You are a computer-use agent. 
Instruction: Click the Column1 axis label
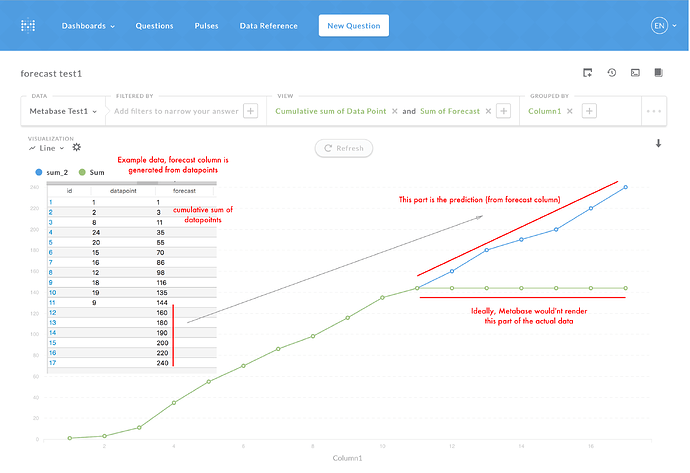(347, 458)
